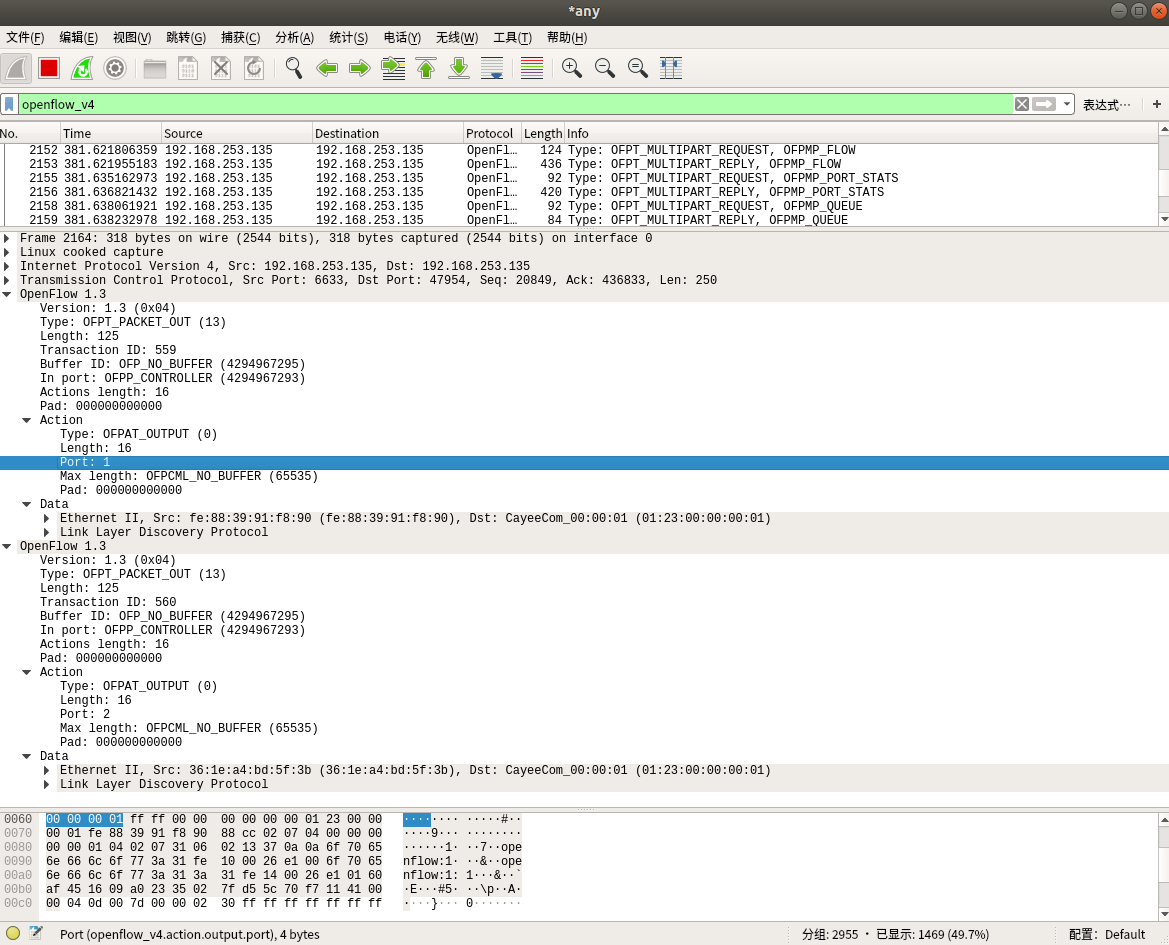
Task: Open the recent display filters dropdown
Action: 1067,104
